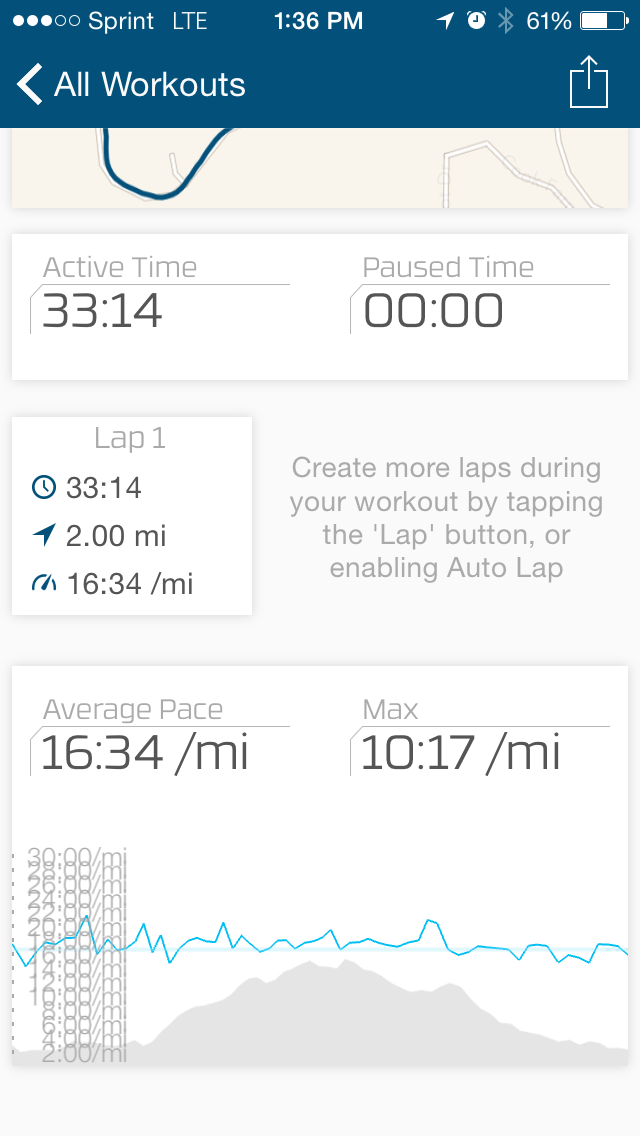Tap the 2.00 mi lap distance
The image size is (640, 1136).
pos(115,536)
